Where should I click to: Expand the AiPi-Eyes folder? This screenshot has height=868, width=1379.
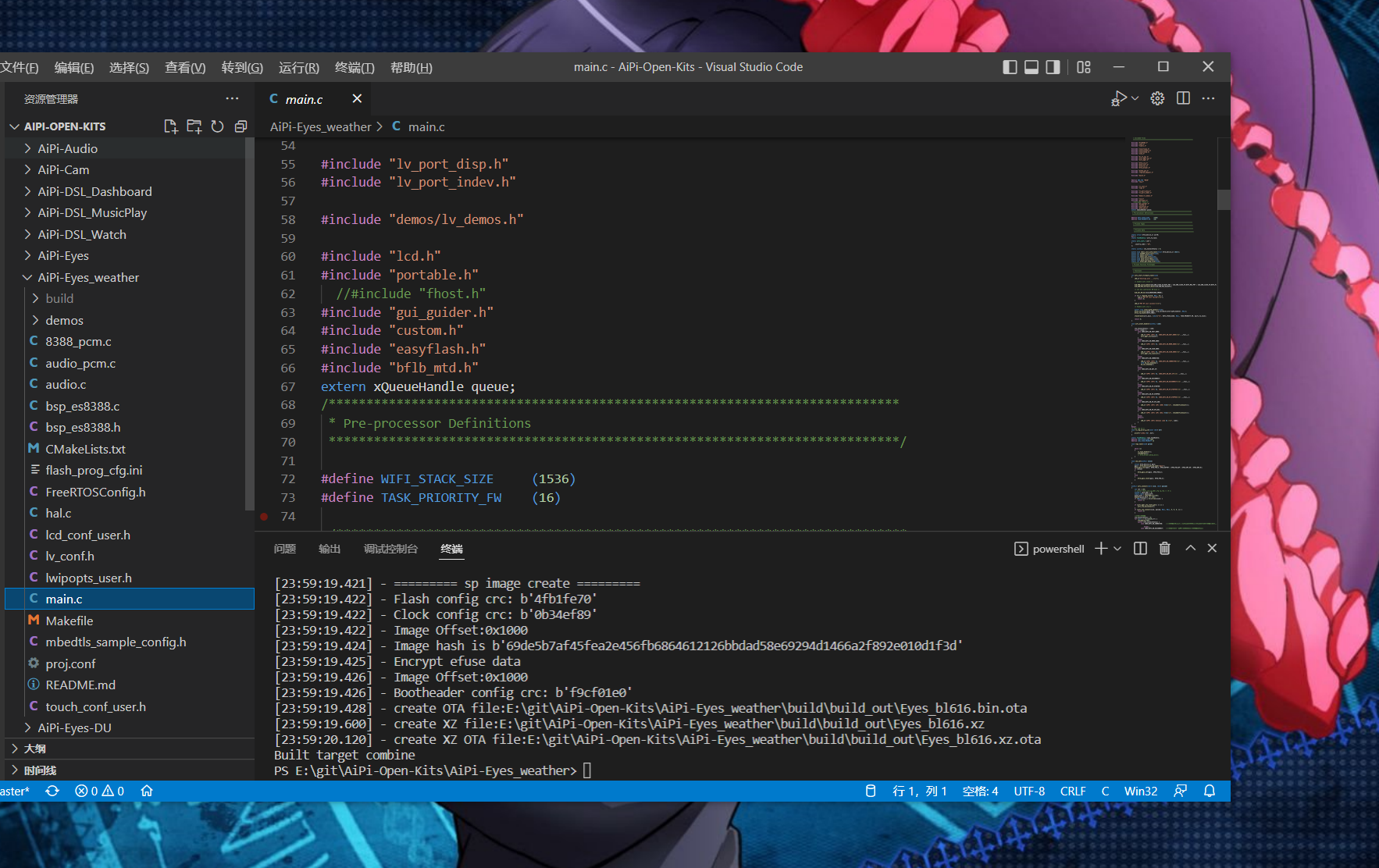130,255
